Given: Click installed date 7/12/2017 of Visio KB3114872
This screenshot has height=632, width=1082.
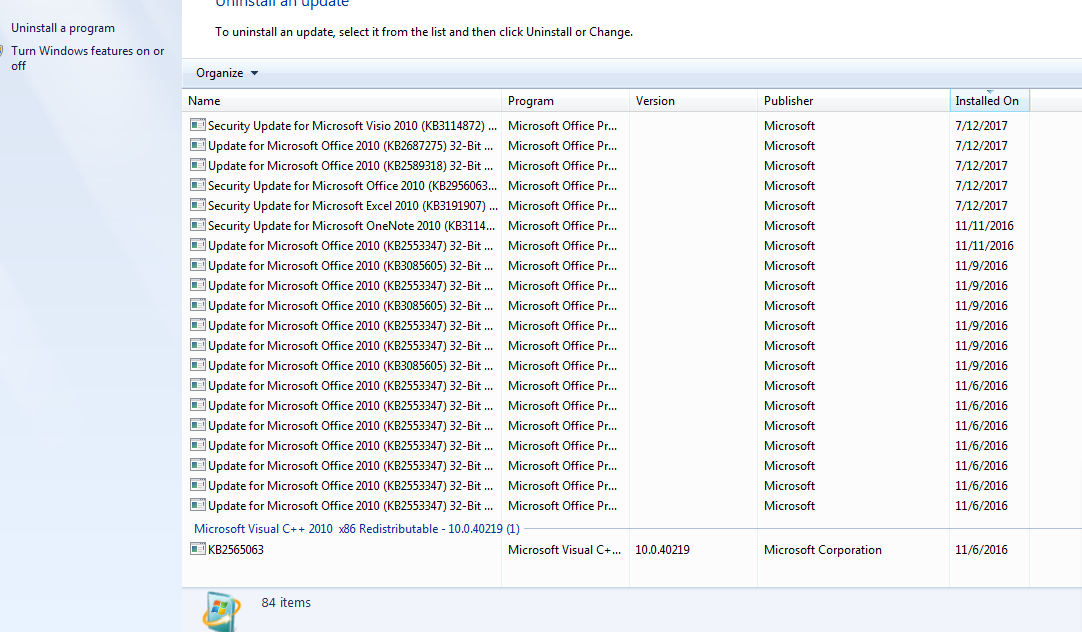Looking at the screenshot, I should point(981,126).
